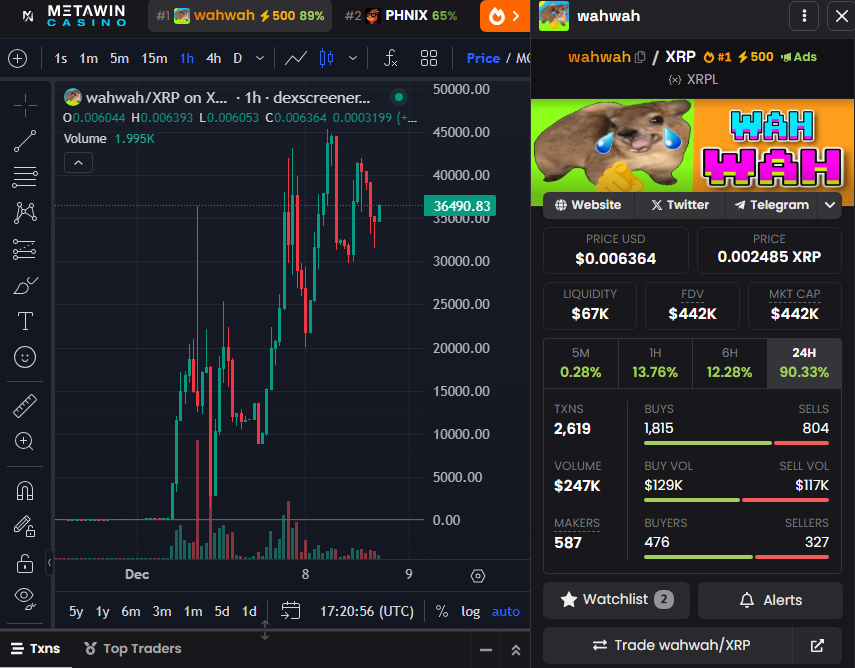Open the Txns tab

tap(35, 648)
